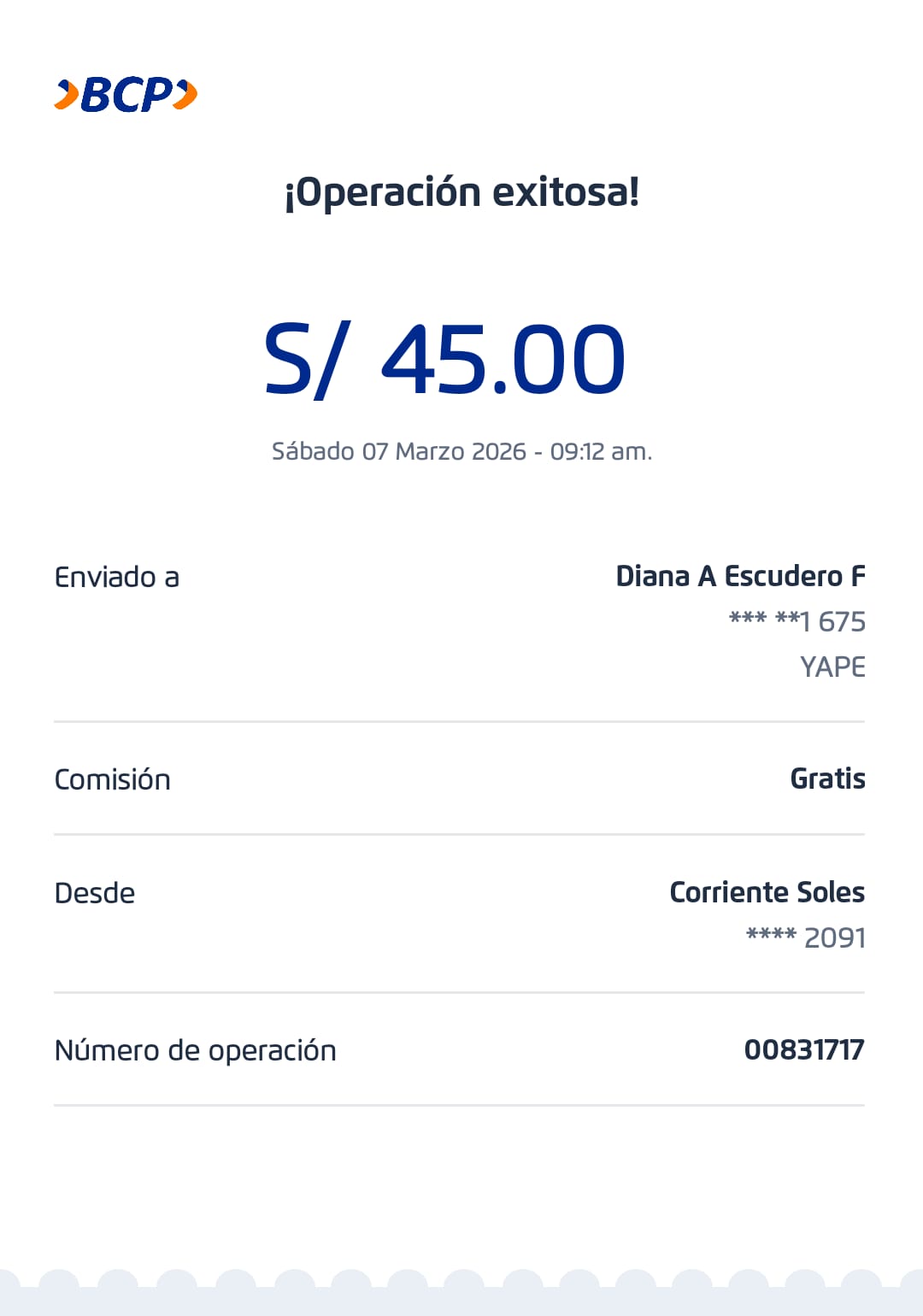The width and height of the screenshot is (923, 1316).
Task: Click the Número de operación label
Action: pyautogui.click(x=196, y=1050)
